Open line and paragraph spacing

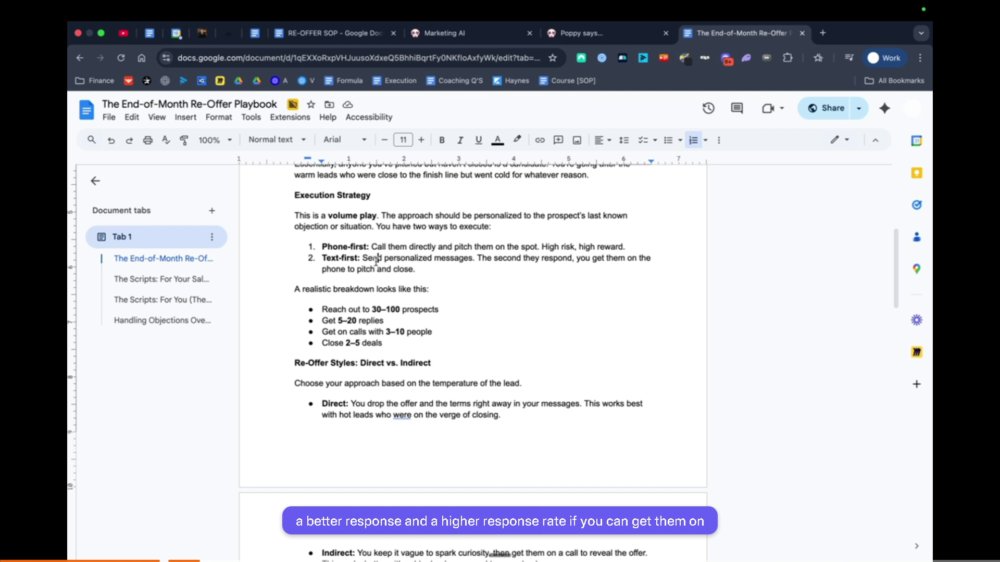(624, 140)
